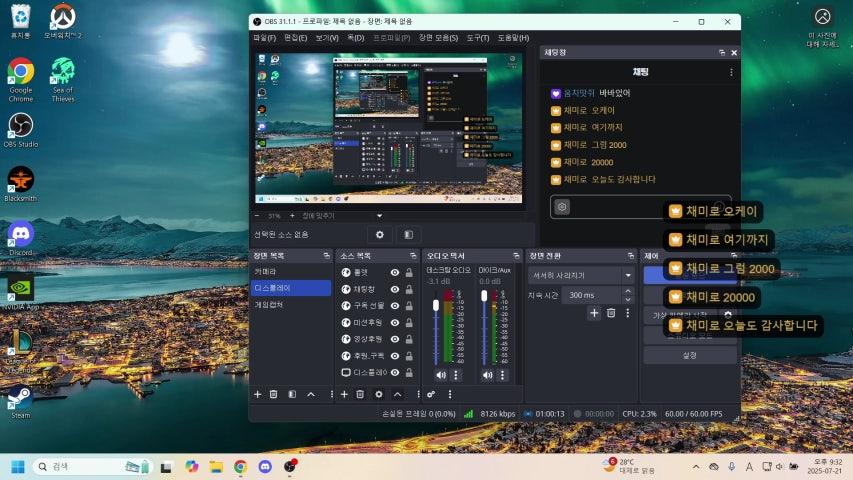Click the 300 ms duration field
Viewport: 853px width, 480px height.
coord(593,295)
